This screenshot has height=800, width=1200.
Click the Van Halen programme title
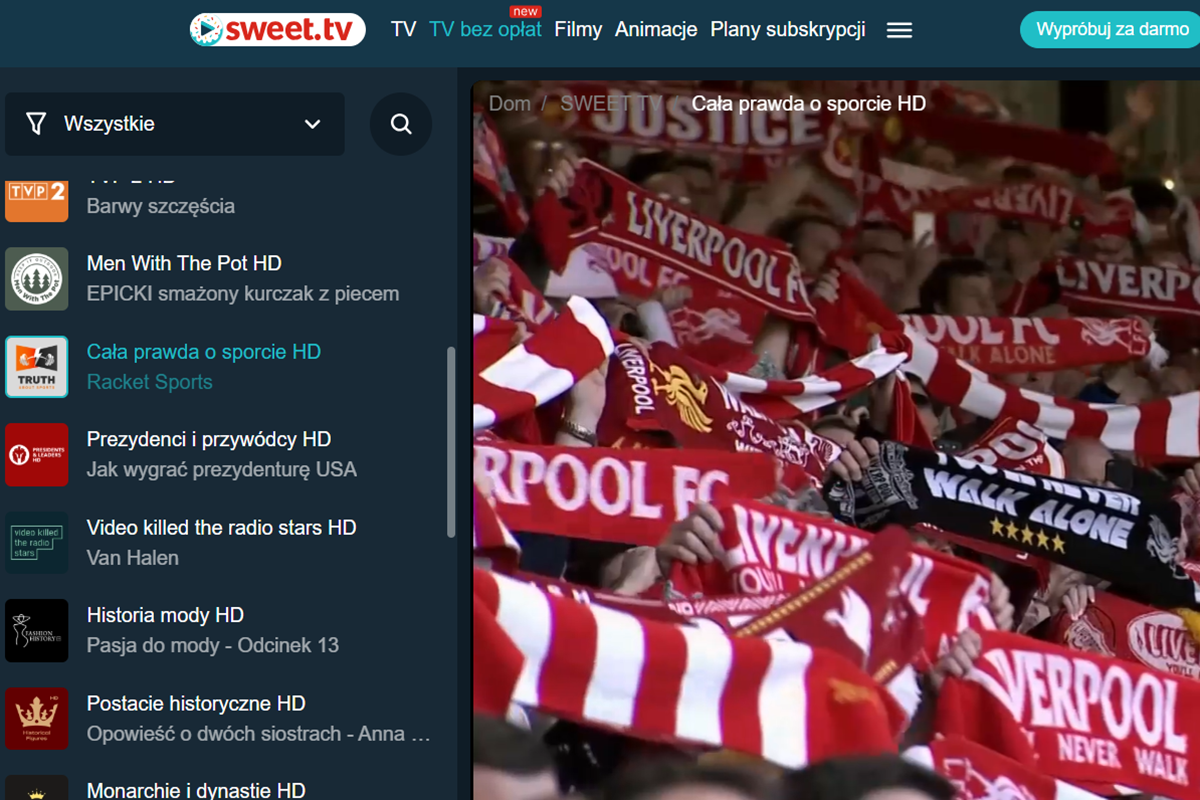click(x=133, y=558)
